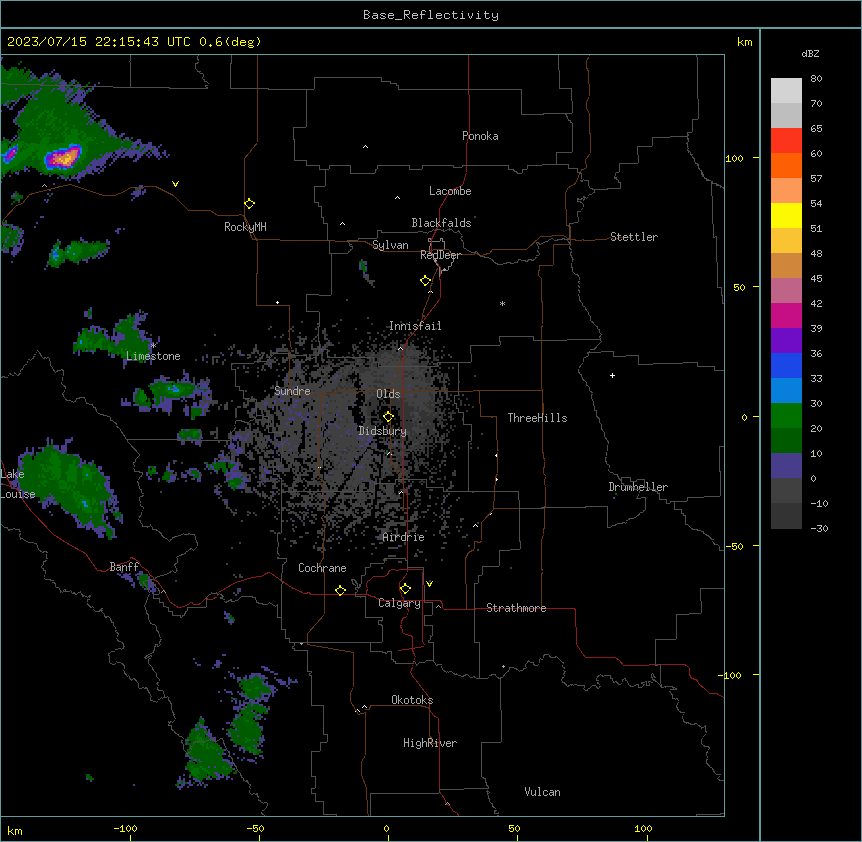Click the yellow V marker east of Calgary
This screenshot has height=842, width=862.
[x=429, y=584]
